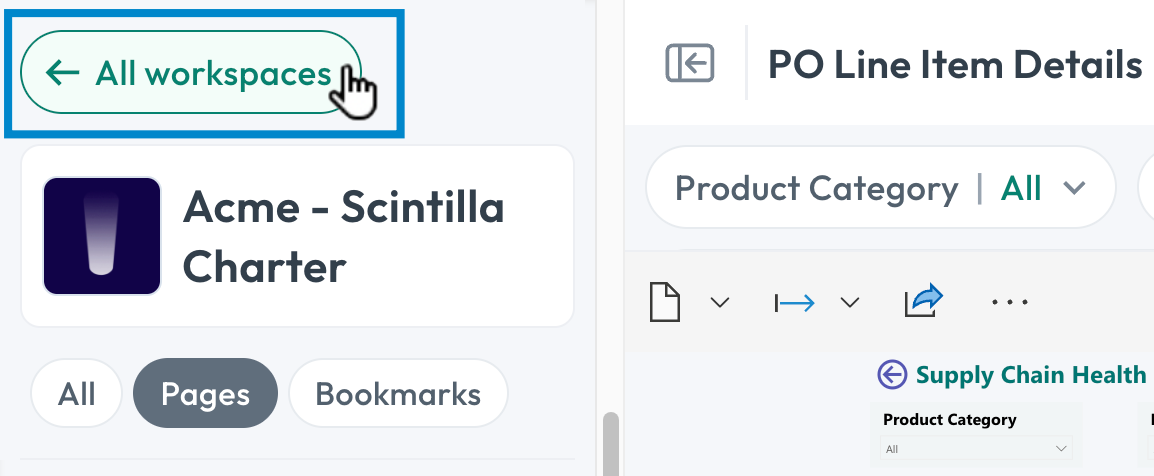Screen dimensions: 1154x476
Task: Click the circled back arrow beside Supply Chain Health
Action: pyautogui.click(x=892, y=374)
